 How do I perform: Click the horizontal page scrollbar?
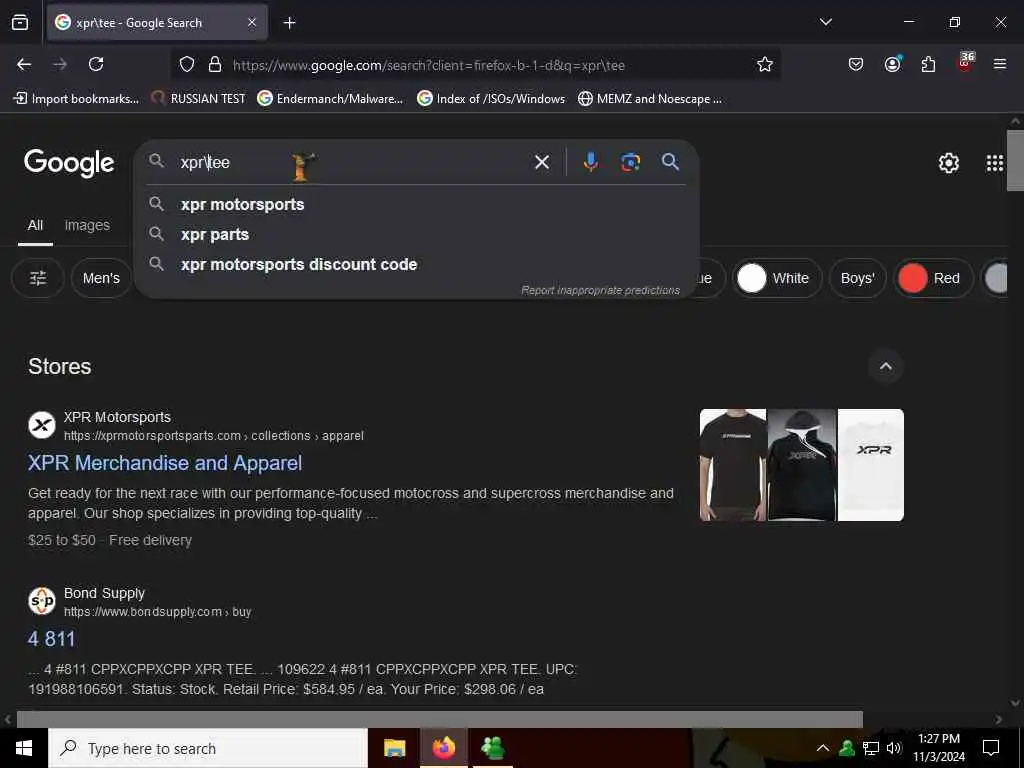(x=440, y=719)
